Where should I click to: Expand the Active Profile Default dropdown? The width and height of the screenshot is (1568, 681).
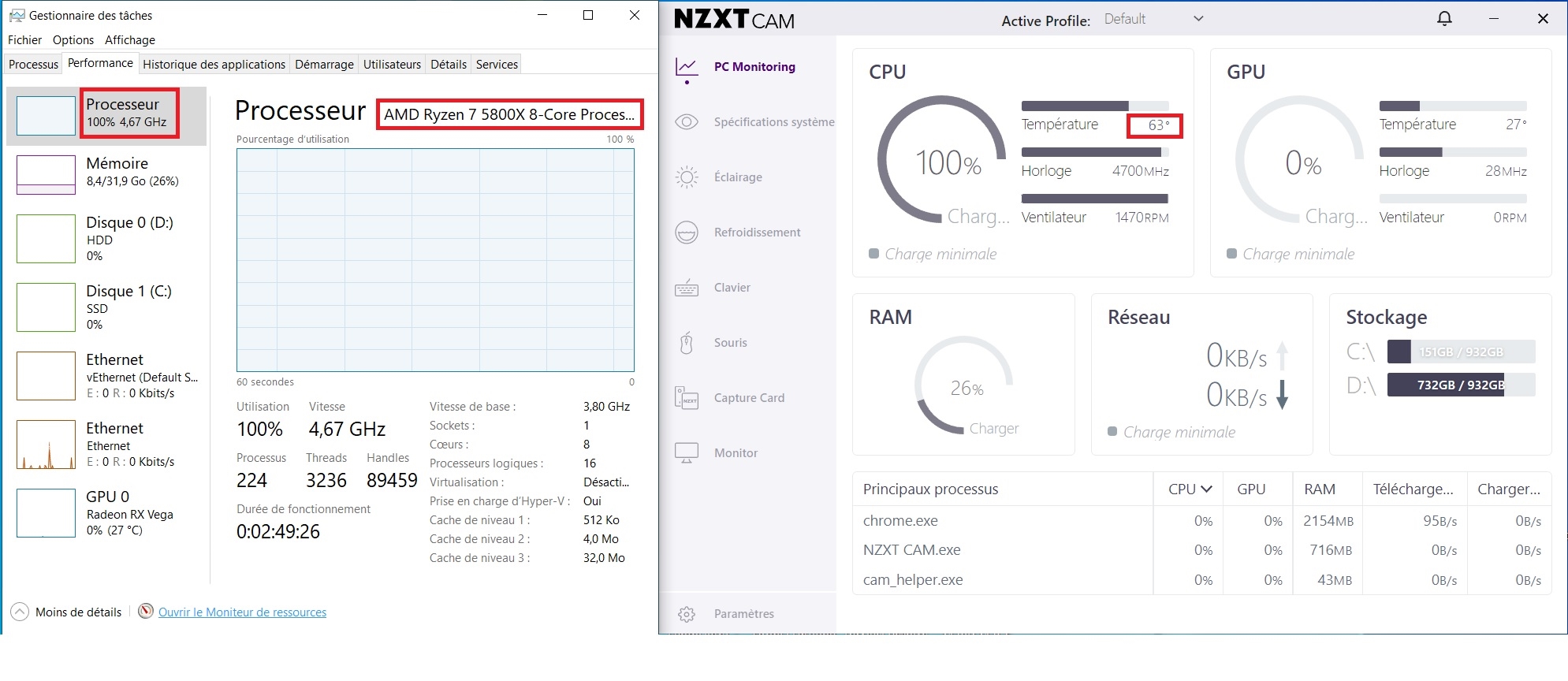coord(1197,19)
